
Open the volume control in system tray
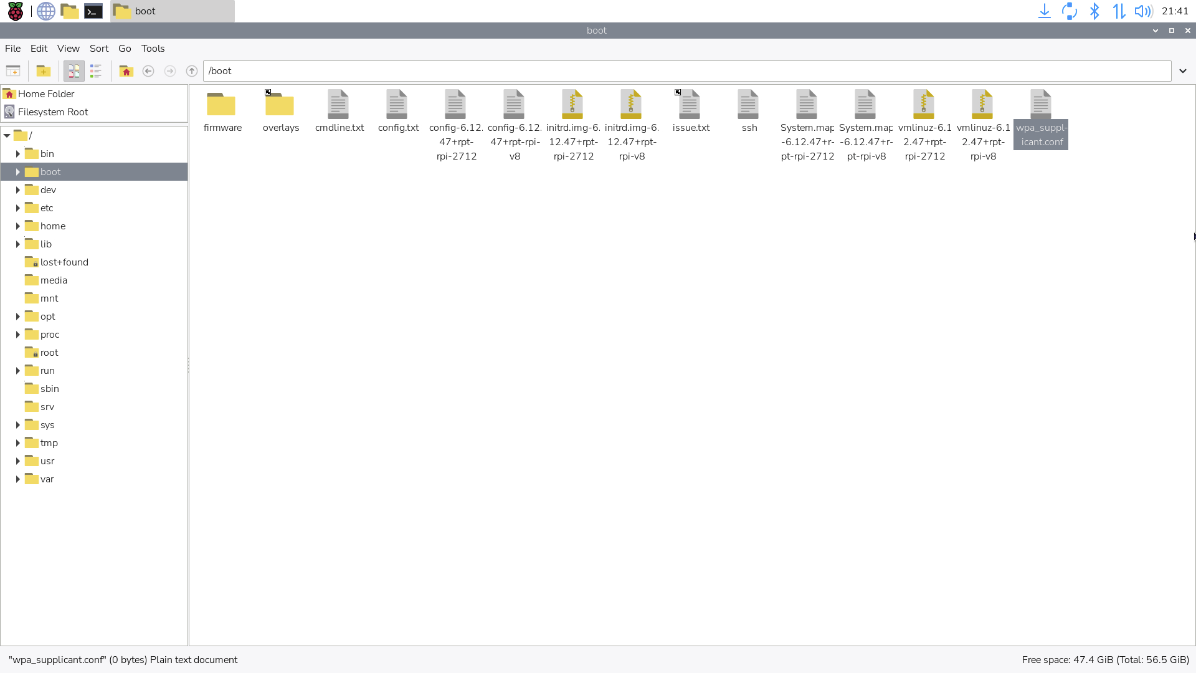coord(1143,11)
